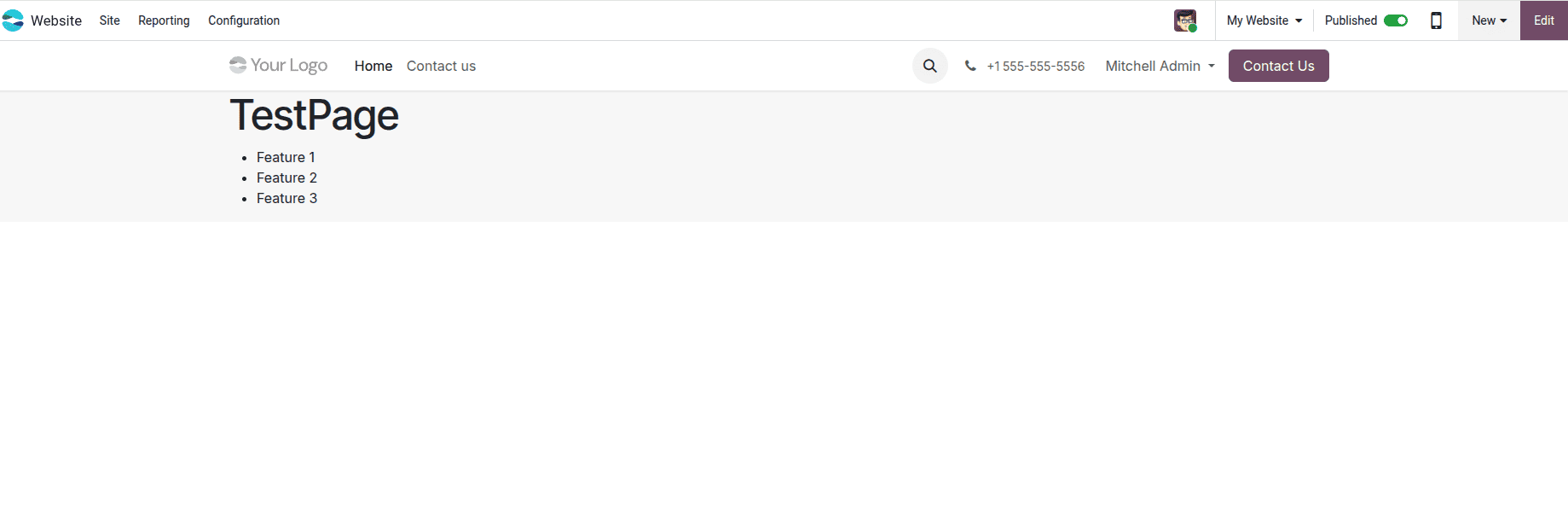Select the Home navigation item
Image resolution: width=1568 pixels, height=518 pixels.
[373, 66]
